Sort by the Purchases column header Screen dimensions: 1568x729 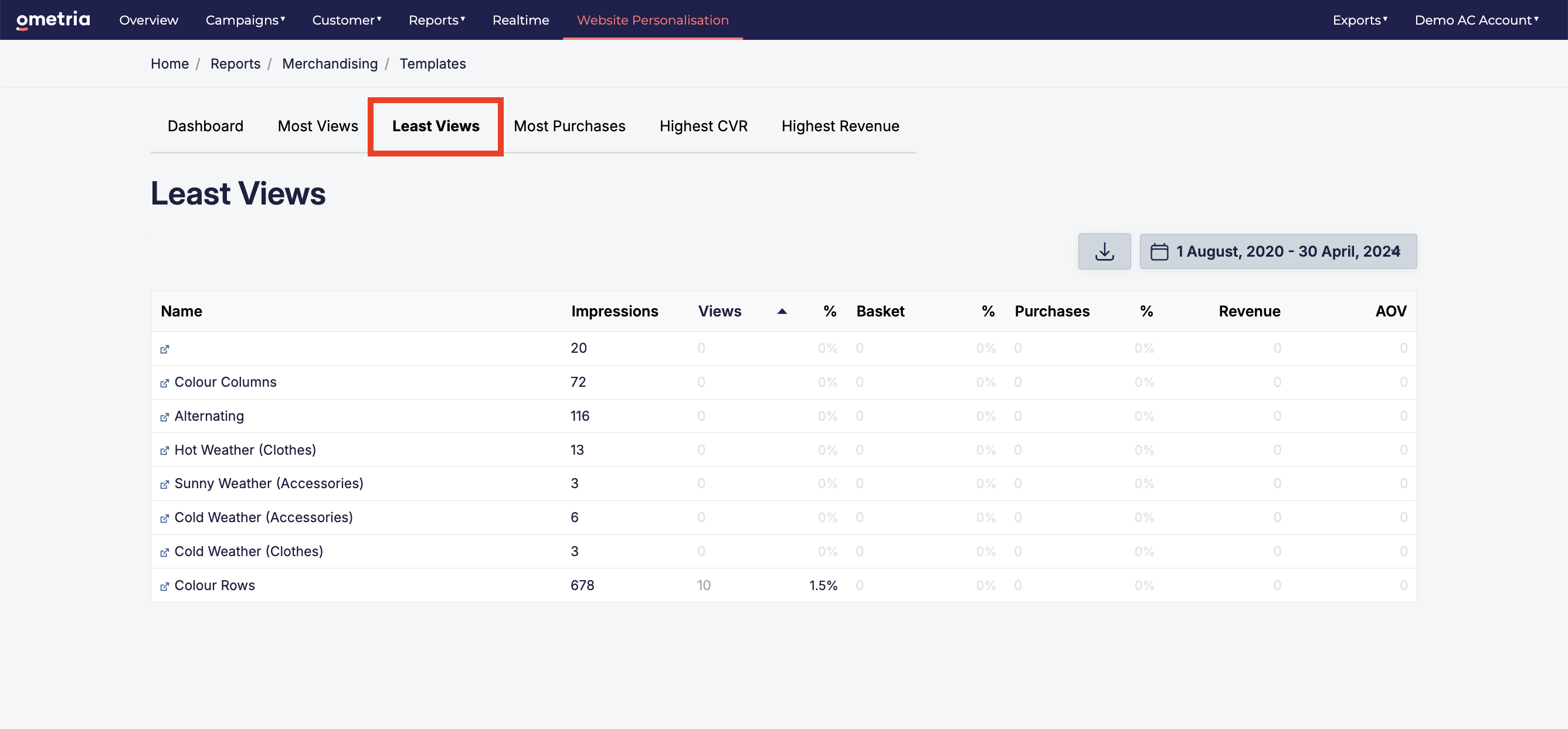click(1052, 312)
